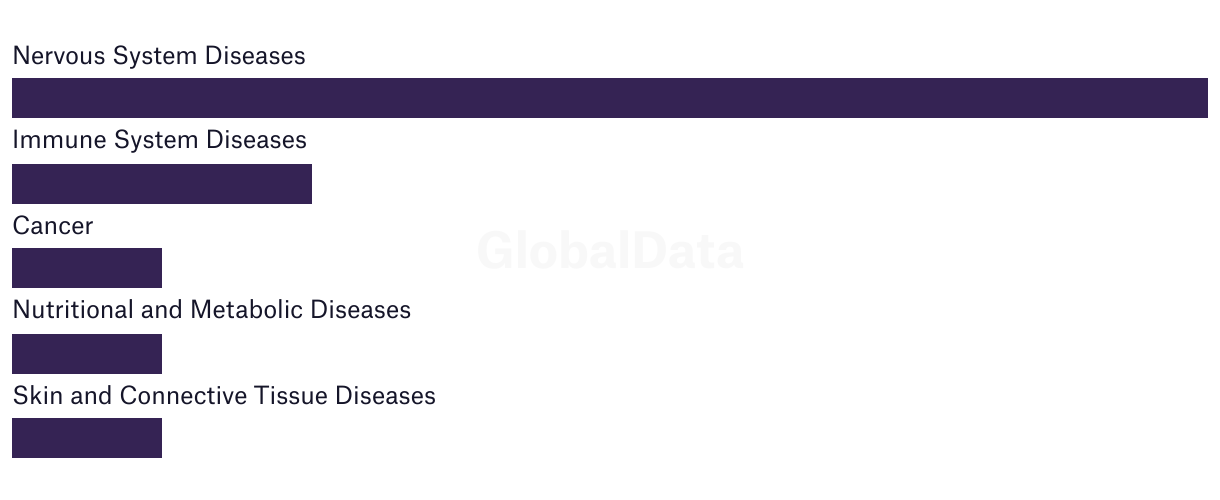Select the Skin and Connective Tissue Diseases label

click(x=224, y=396)
